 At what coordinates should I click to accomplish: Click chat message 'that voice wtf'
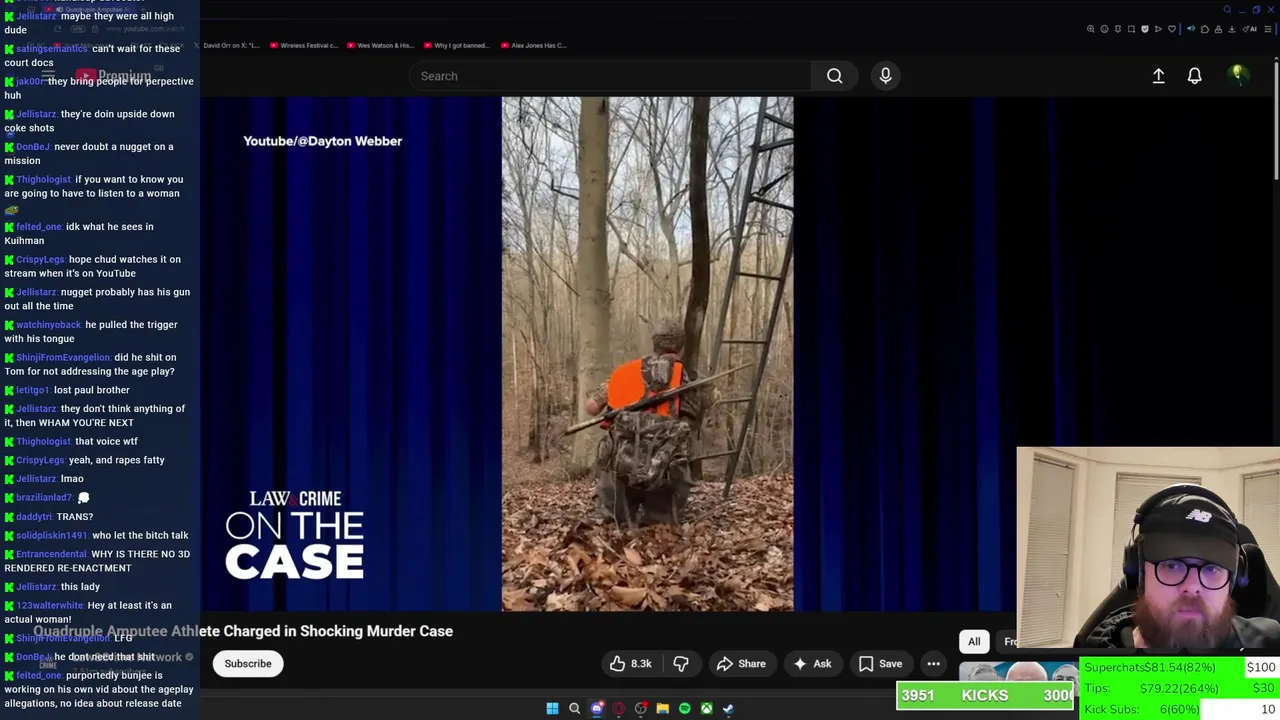(x=106, y=441)
